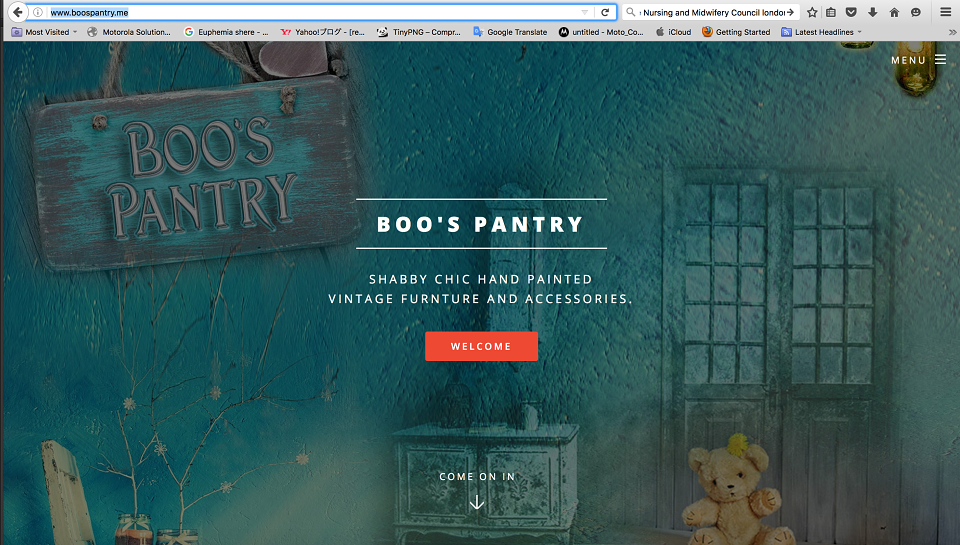Open Firefox hamburger menu

tap(945, 12)
